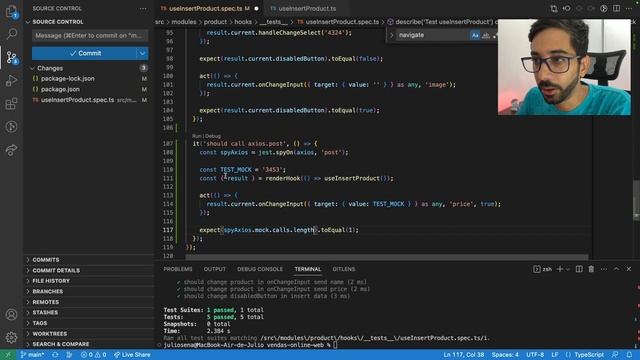Close the terminal panel with X

coord(629,269)
